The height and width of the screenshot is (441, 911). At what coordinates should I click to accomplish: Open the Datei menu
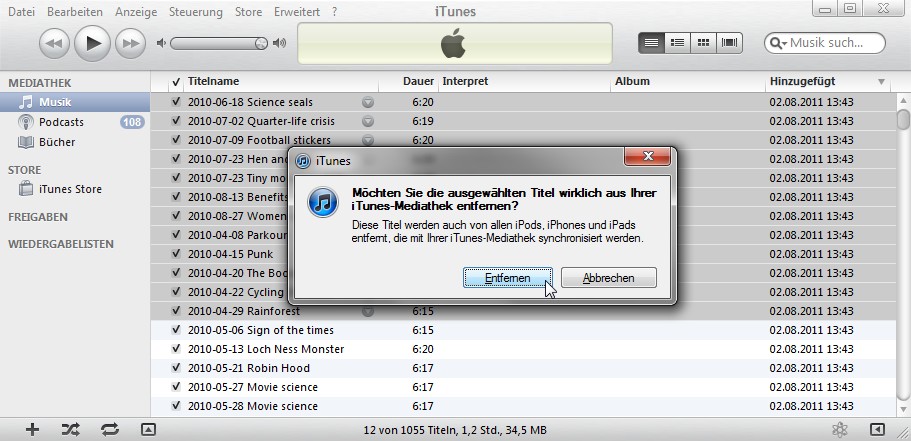21,12
